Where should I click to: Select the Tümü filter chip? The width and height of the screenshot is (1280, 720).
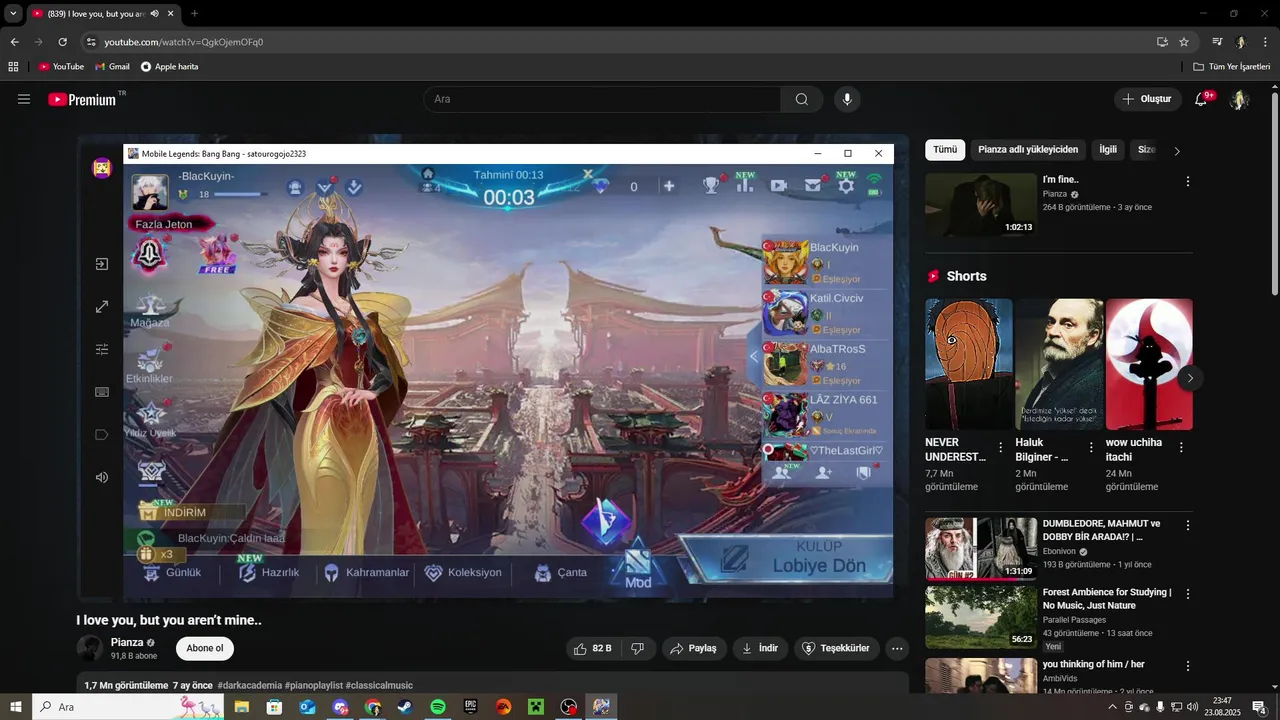pyautogui.click(x=945, y=150)
